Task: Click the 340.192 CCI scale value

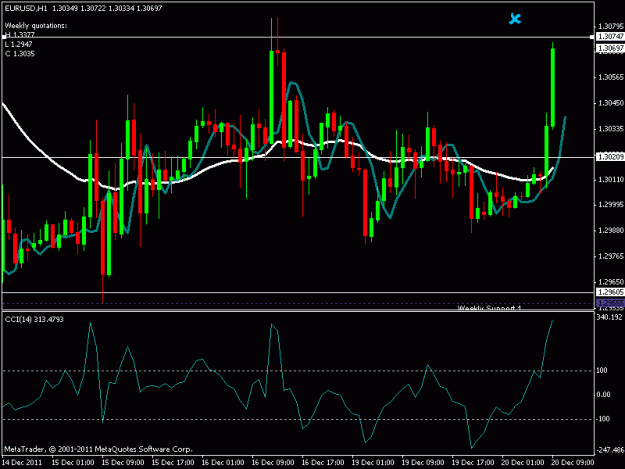Action: (x=609, y=317)
